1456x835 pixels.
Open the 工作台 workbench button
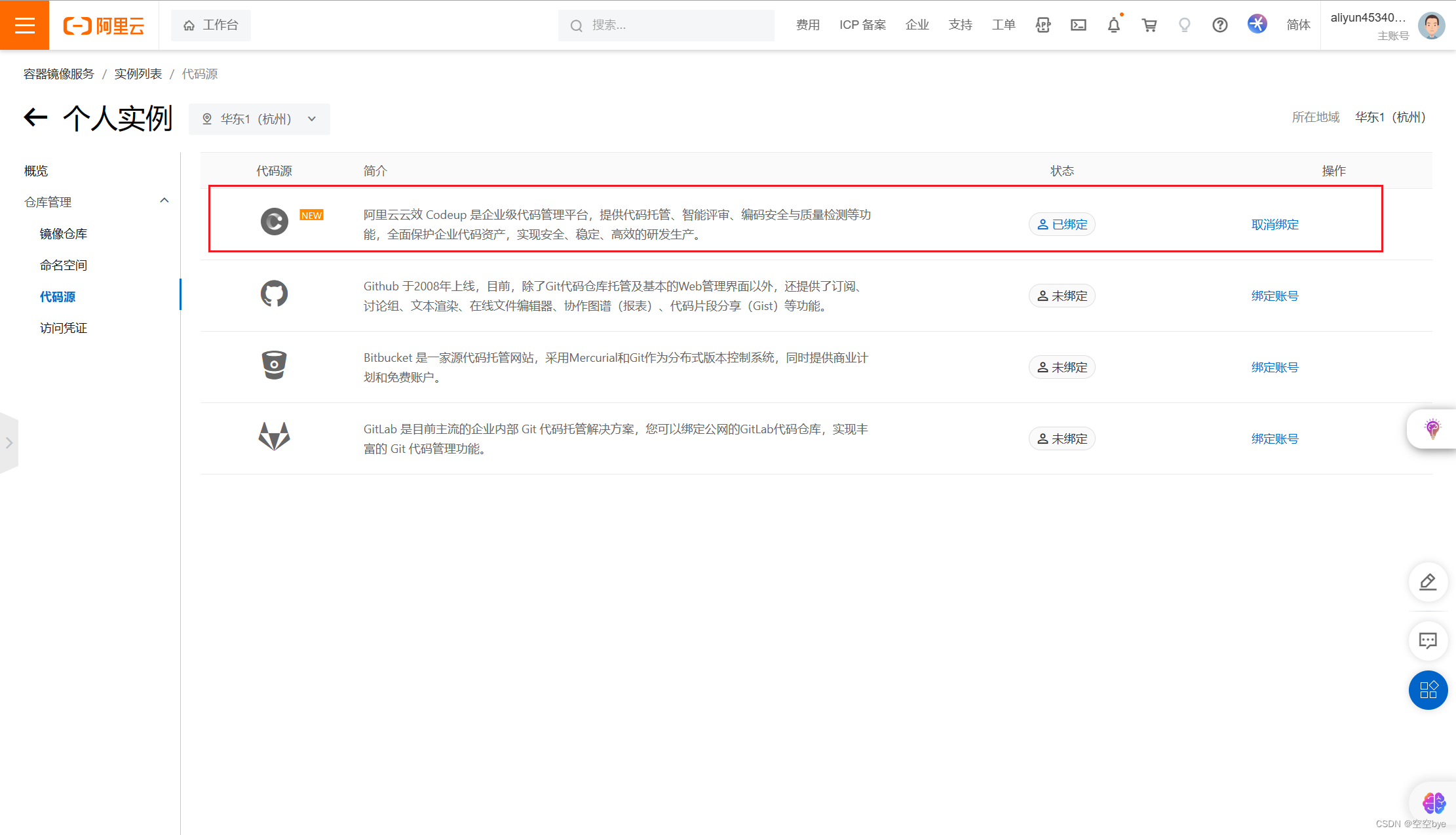point(210,26)
